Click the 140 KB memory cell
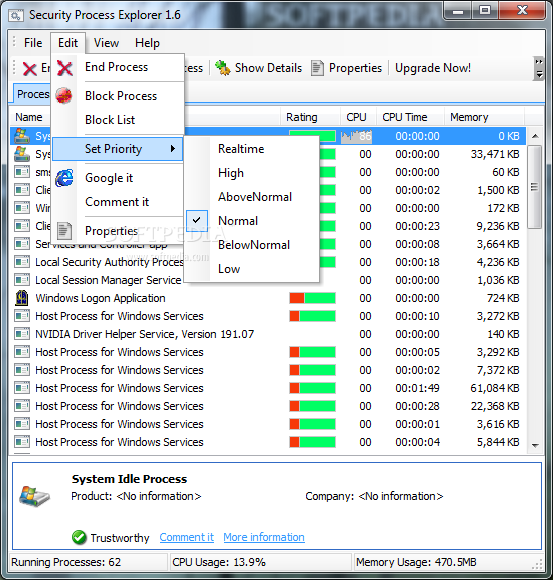This screenshot has height=580, width=553. [x=503, y=334]
